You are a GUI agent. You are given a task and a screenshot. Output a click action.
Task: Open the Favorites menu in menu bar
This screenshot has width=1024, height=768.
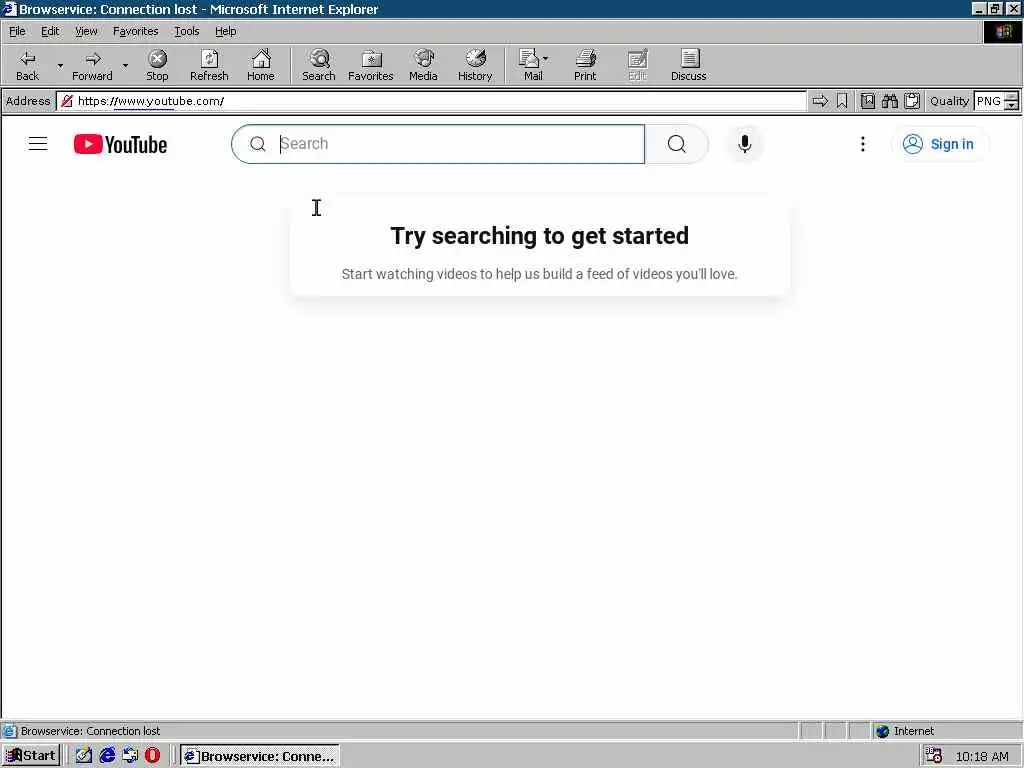point(135,31)
